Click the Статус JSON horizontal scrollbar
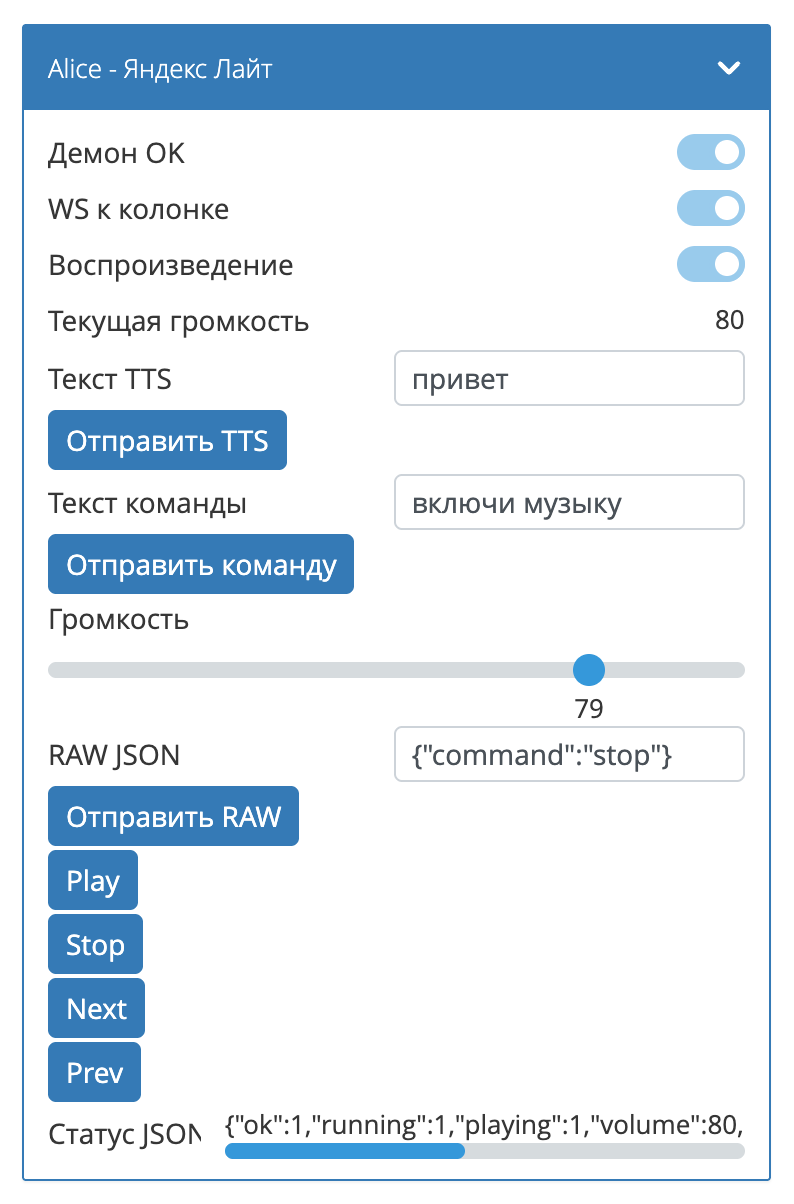Screen dimensions: 794x1204 coord(345,1151)
